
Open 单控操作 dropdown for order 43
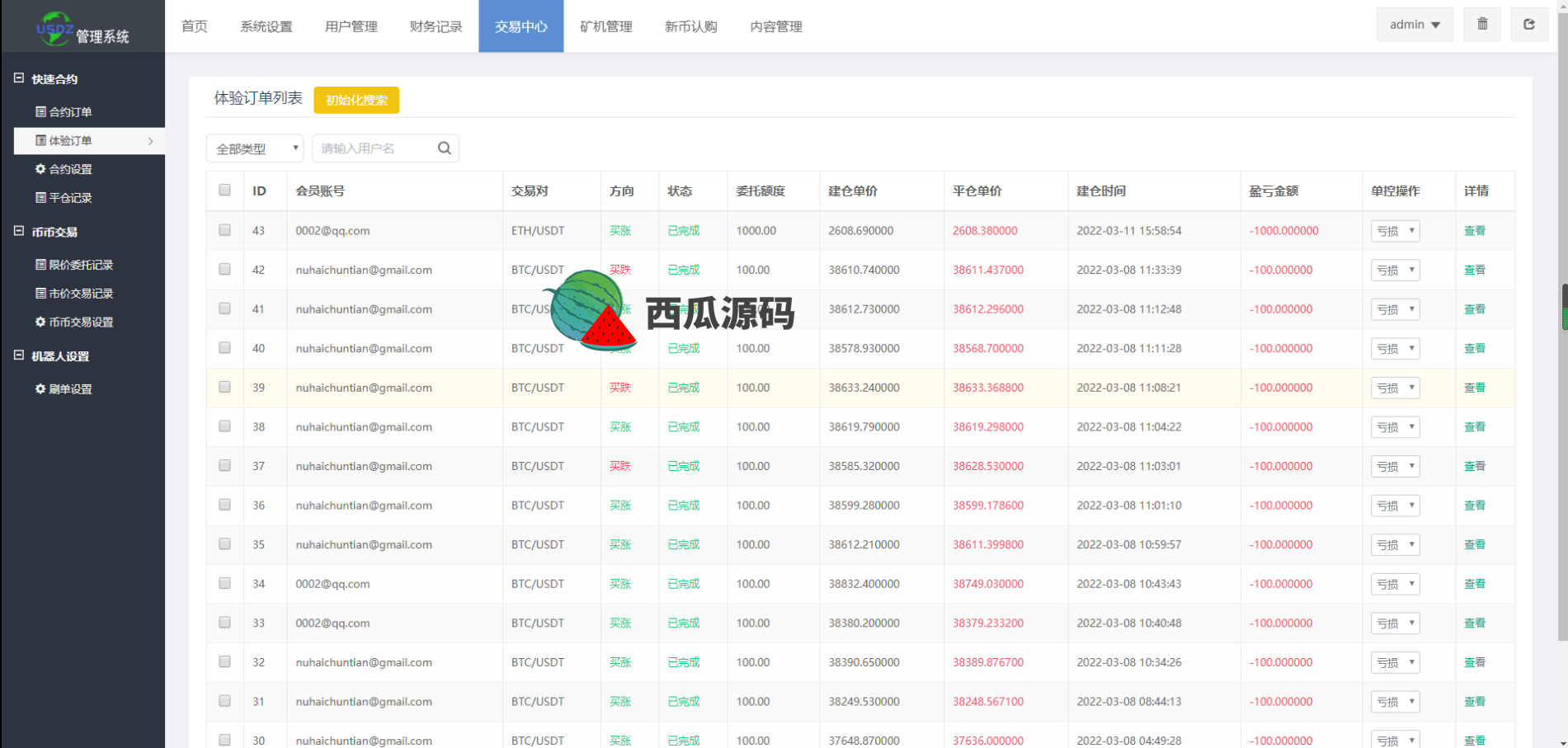pyautogui.click(x=1395, y=231)
